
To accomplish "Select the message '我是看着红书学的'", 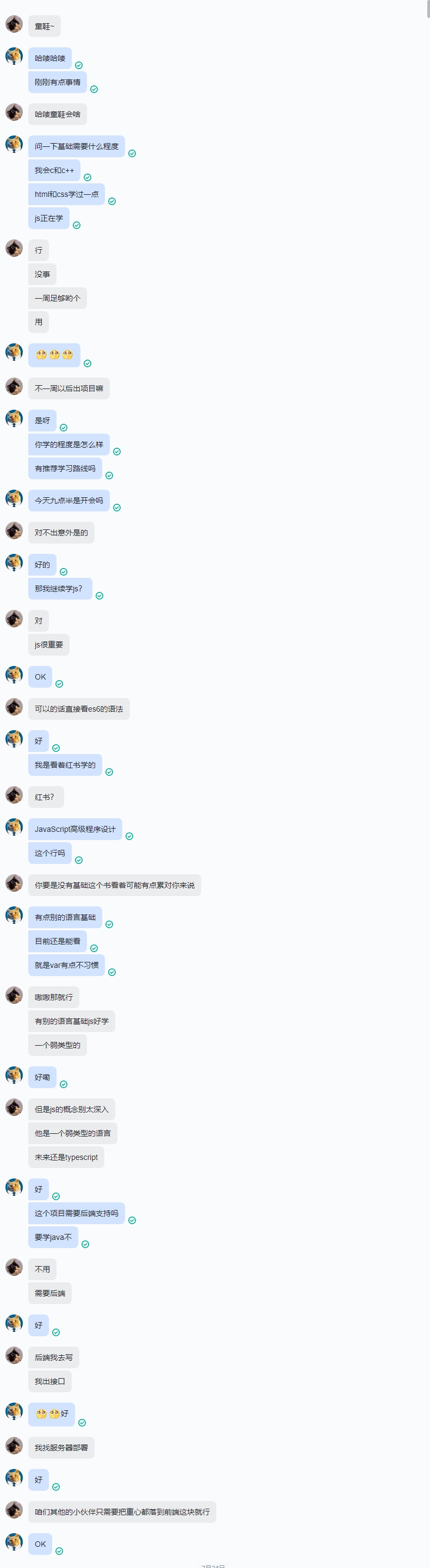I will coord(65,765).
